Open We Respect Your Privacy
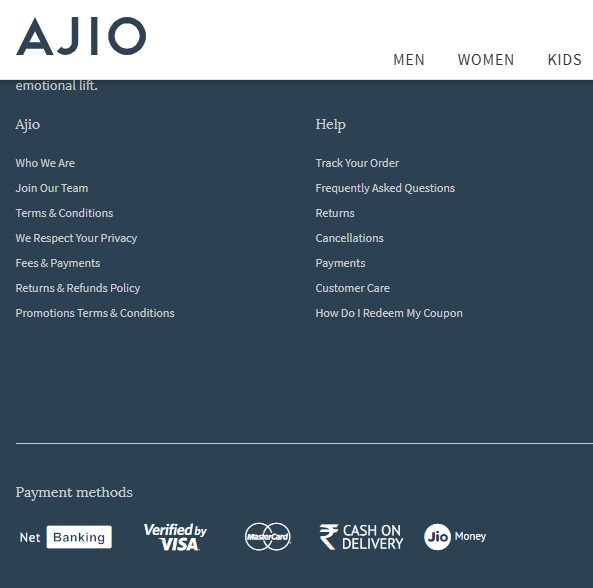Screen dimensions: 593x588 pos(76,238)
